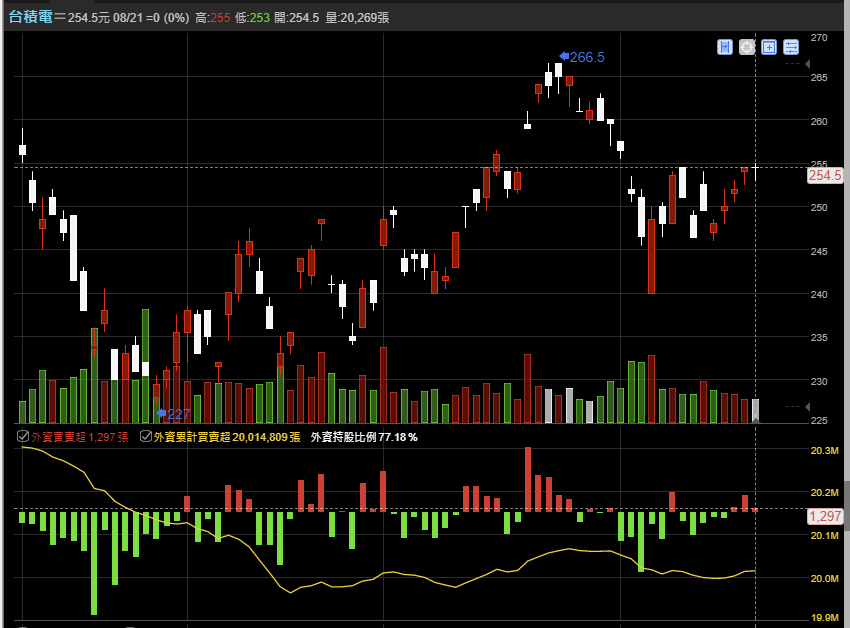850x628 pixels.
Task: Click the 270 price axis label
Action: tap(819, 37)
